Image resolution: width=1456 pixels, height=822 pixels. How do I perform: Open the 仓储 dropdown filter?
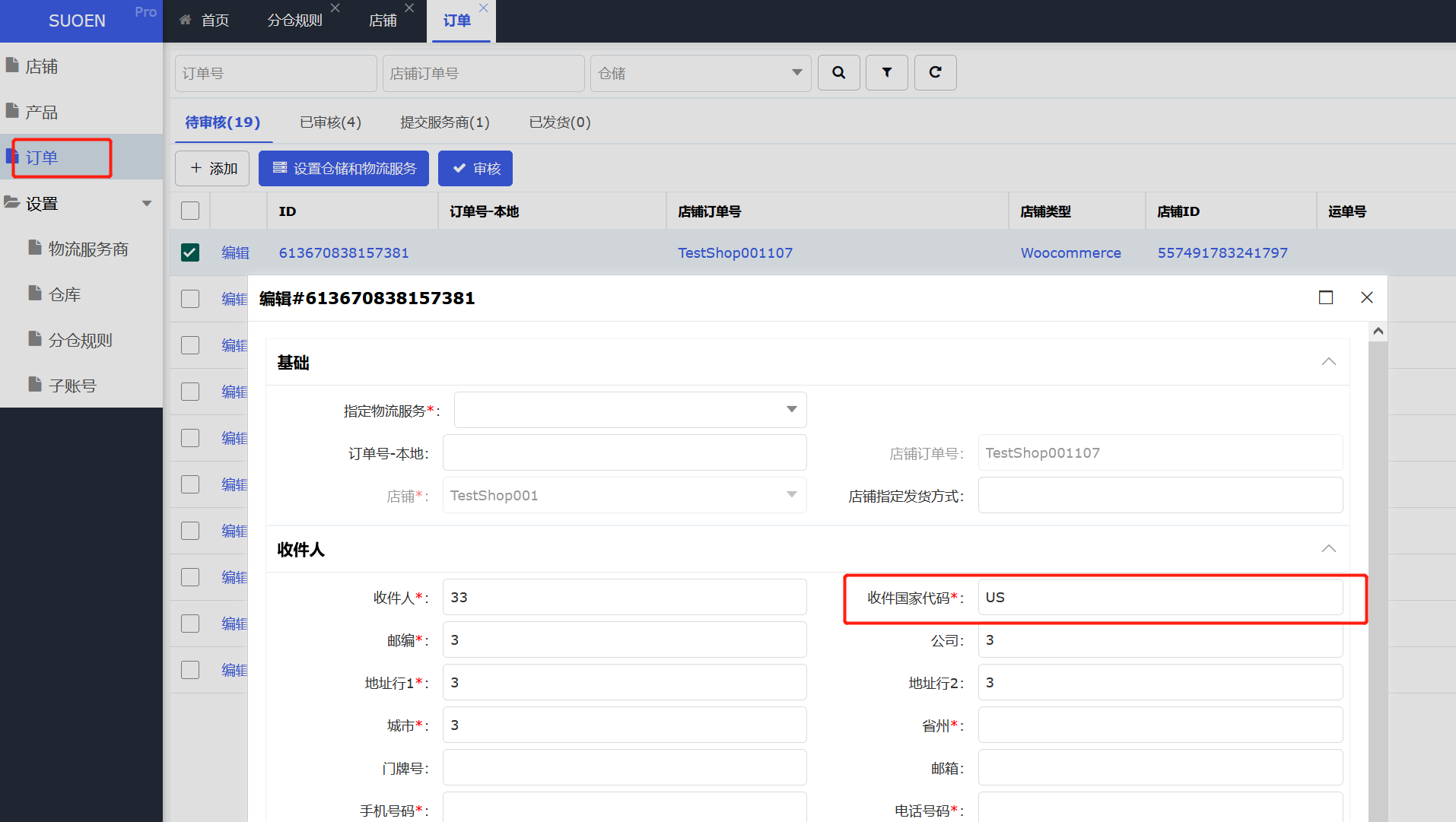[701, 73]
